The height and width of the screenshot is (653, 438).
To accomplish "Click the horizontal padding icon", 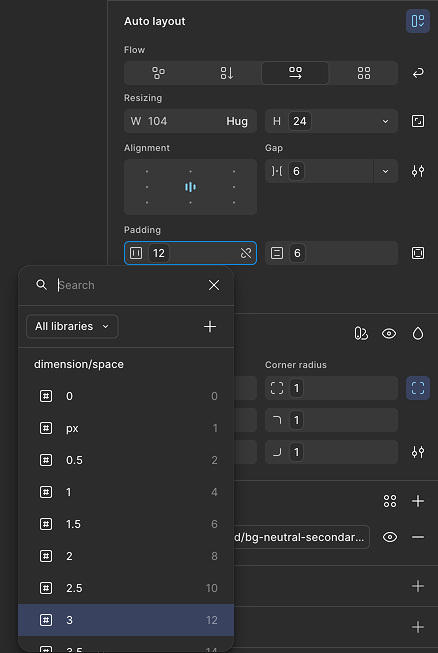I will pyautogui.click(x=136, y=253).
